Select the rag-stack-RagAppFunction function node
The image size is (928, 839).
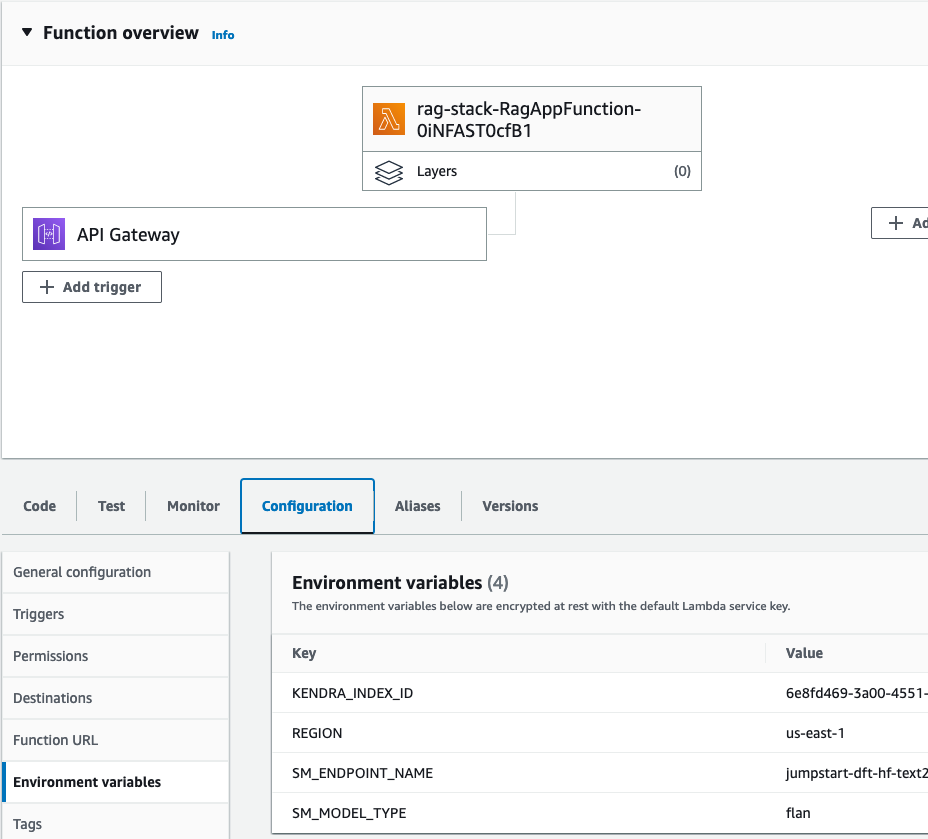point(531,118)
